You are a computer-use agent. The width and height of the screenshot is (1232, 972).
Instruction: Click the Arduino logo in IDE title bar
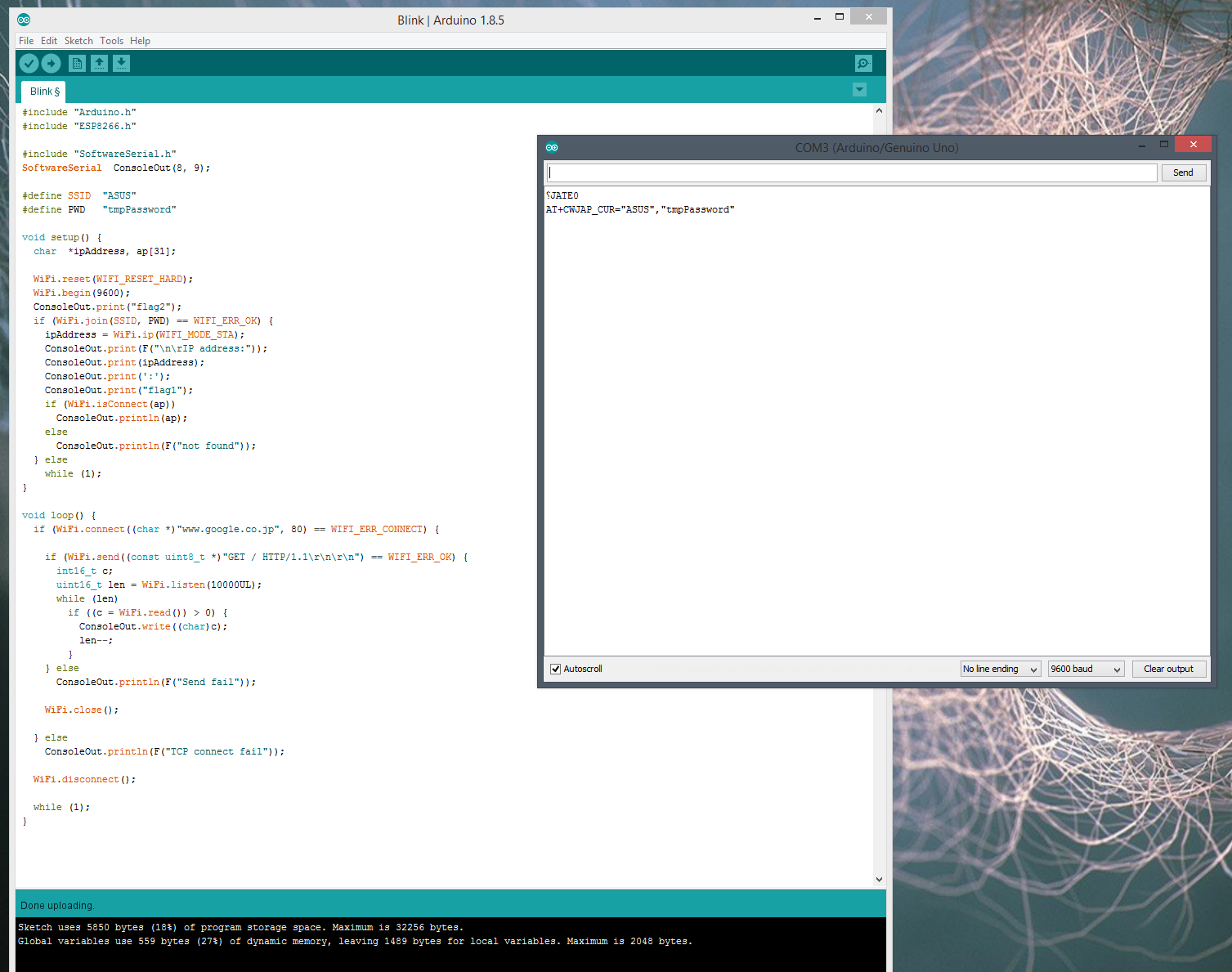24,20
